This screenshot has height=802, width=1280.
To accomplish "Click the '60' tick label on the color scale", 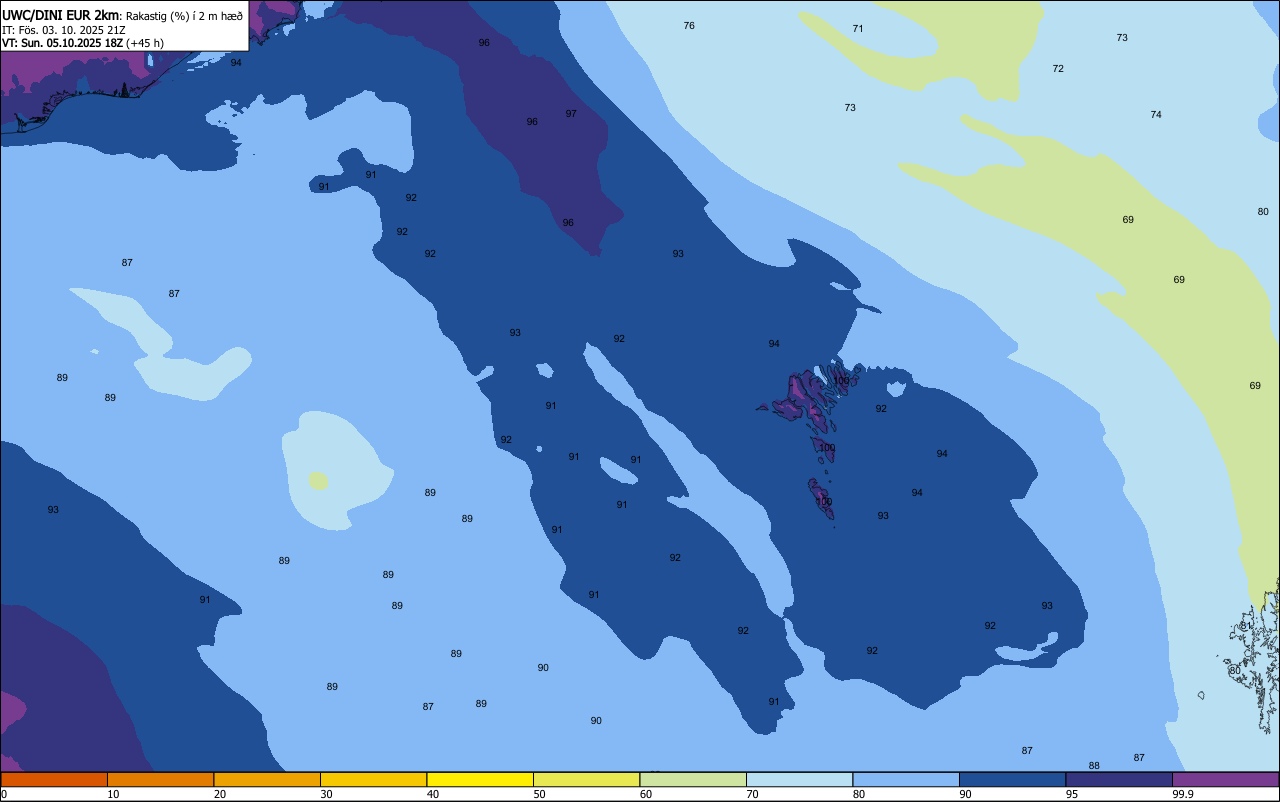I will (646, 794).
